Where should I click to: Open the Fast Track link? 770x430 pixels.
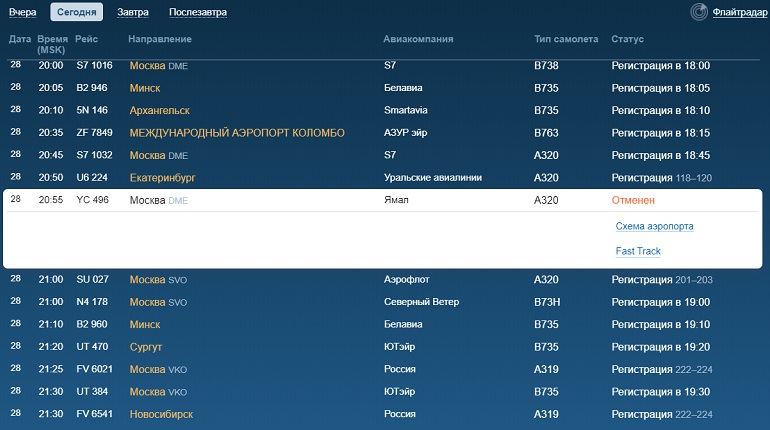[638, 251]
